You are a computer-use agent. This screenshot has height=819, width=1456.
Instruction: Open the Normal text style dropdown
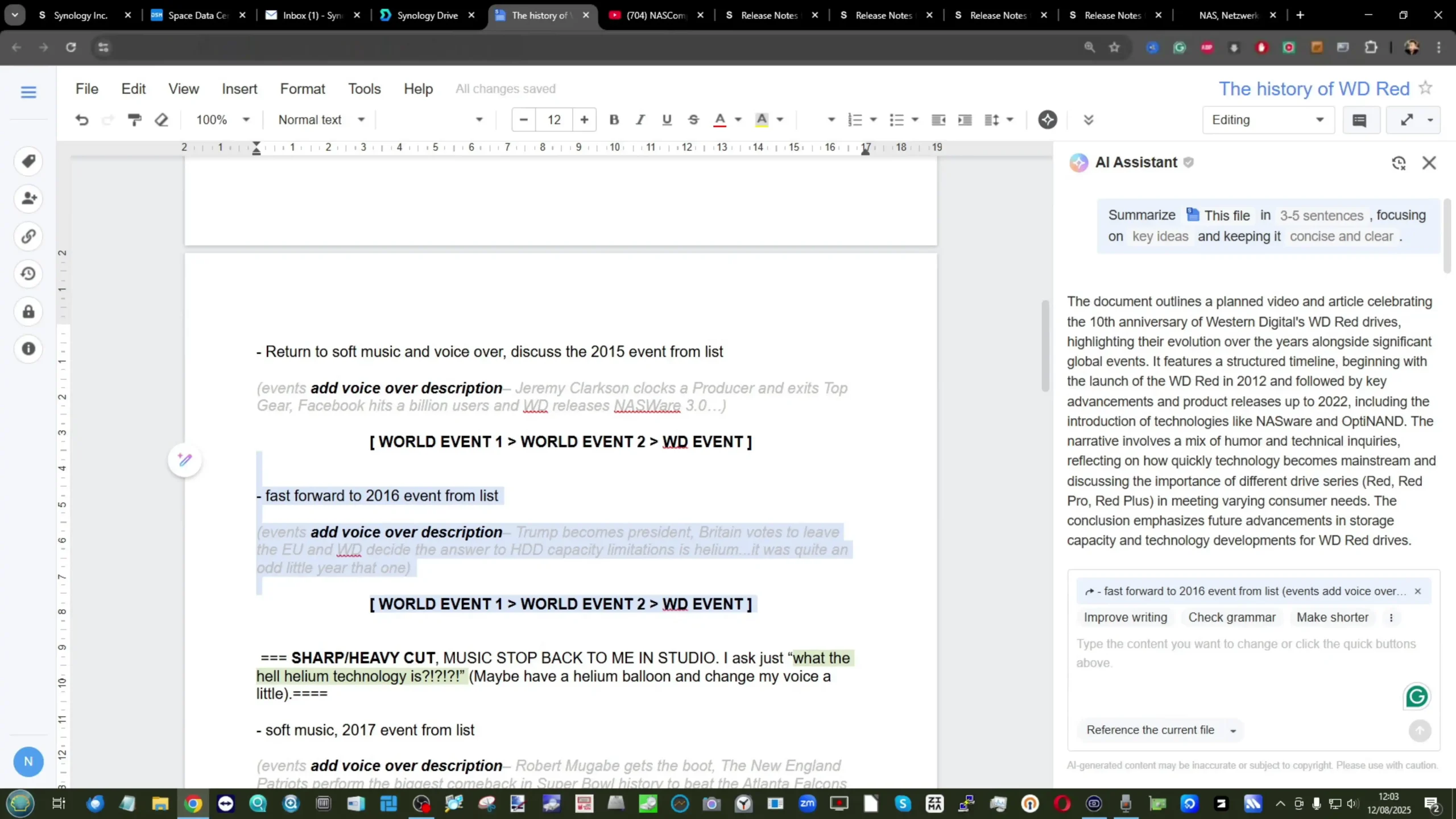[321, 120]
